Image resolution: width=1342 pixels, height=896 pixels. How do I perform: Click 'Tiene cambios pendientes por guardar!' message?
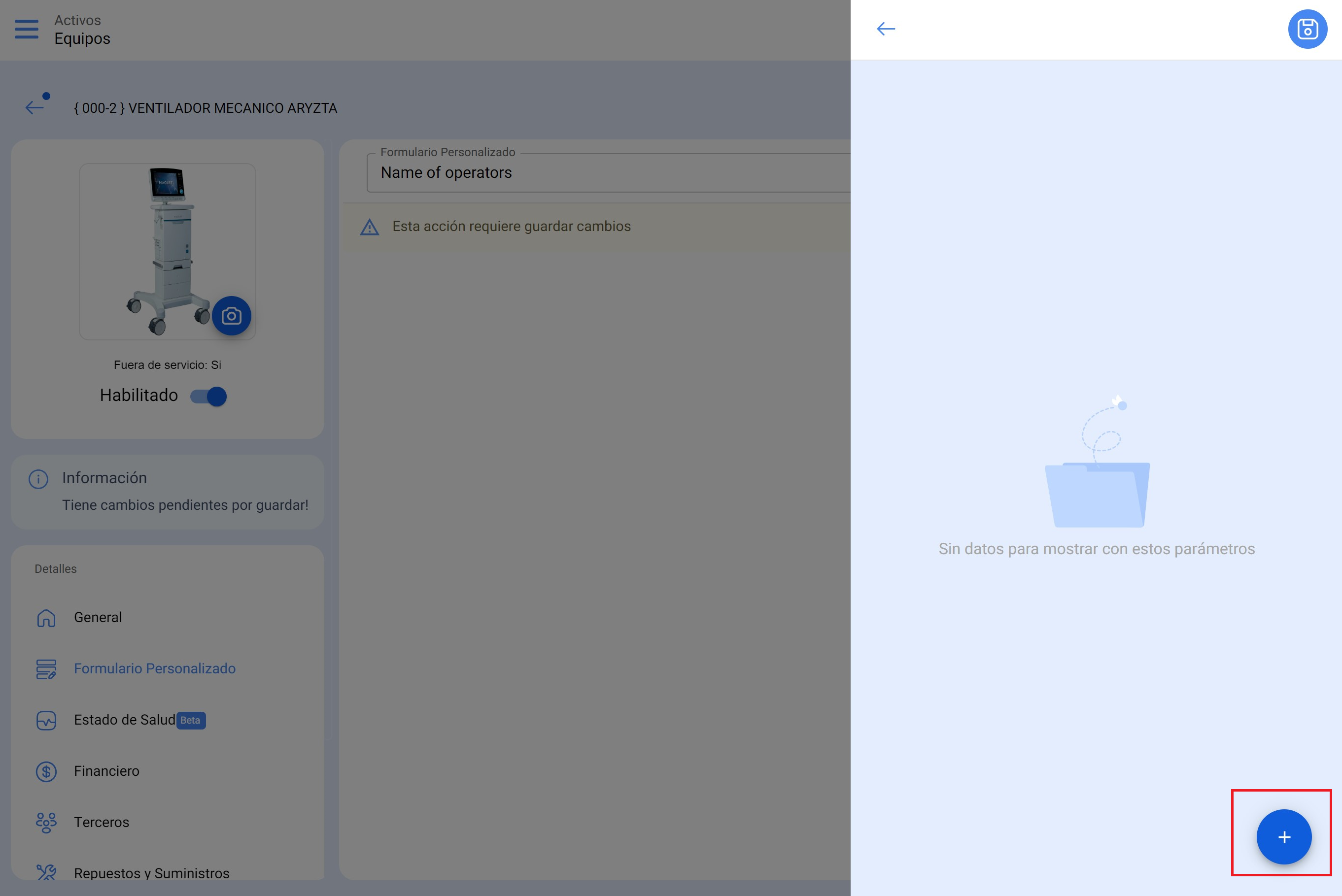(x=185, y=505)
